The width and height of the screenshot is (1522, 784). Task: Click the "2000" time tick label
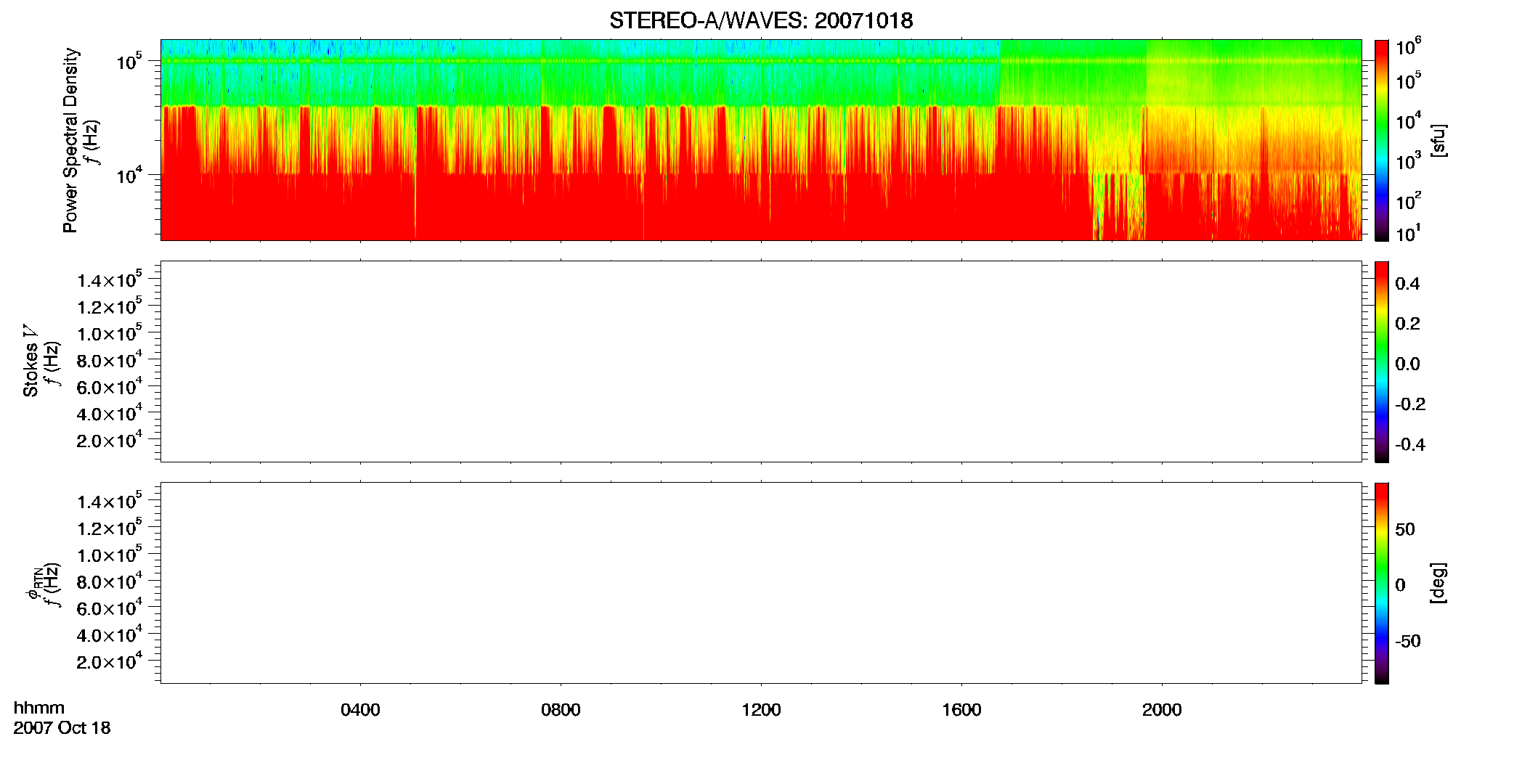click(1162, 710)
